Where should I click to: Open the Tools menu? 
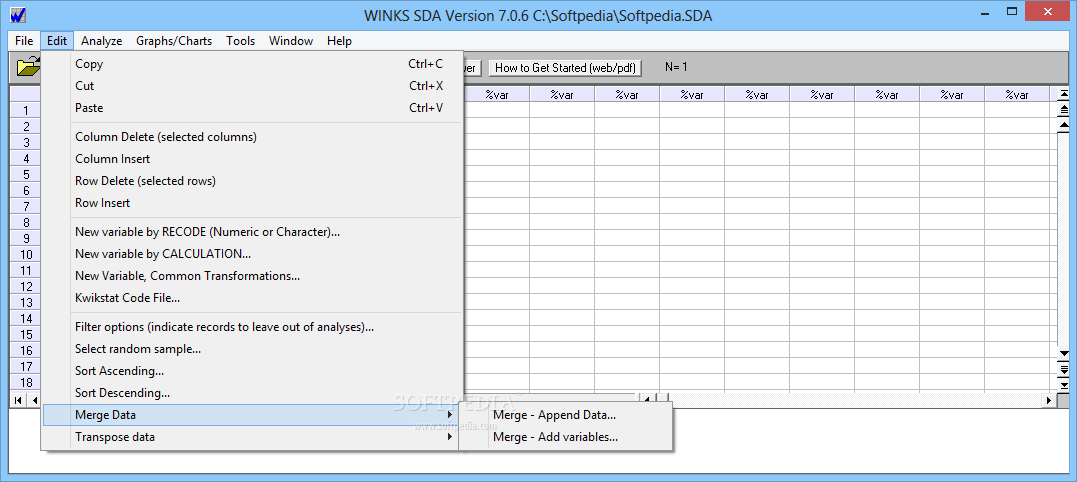point(240,41)
